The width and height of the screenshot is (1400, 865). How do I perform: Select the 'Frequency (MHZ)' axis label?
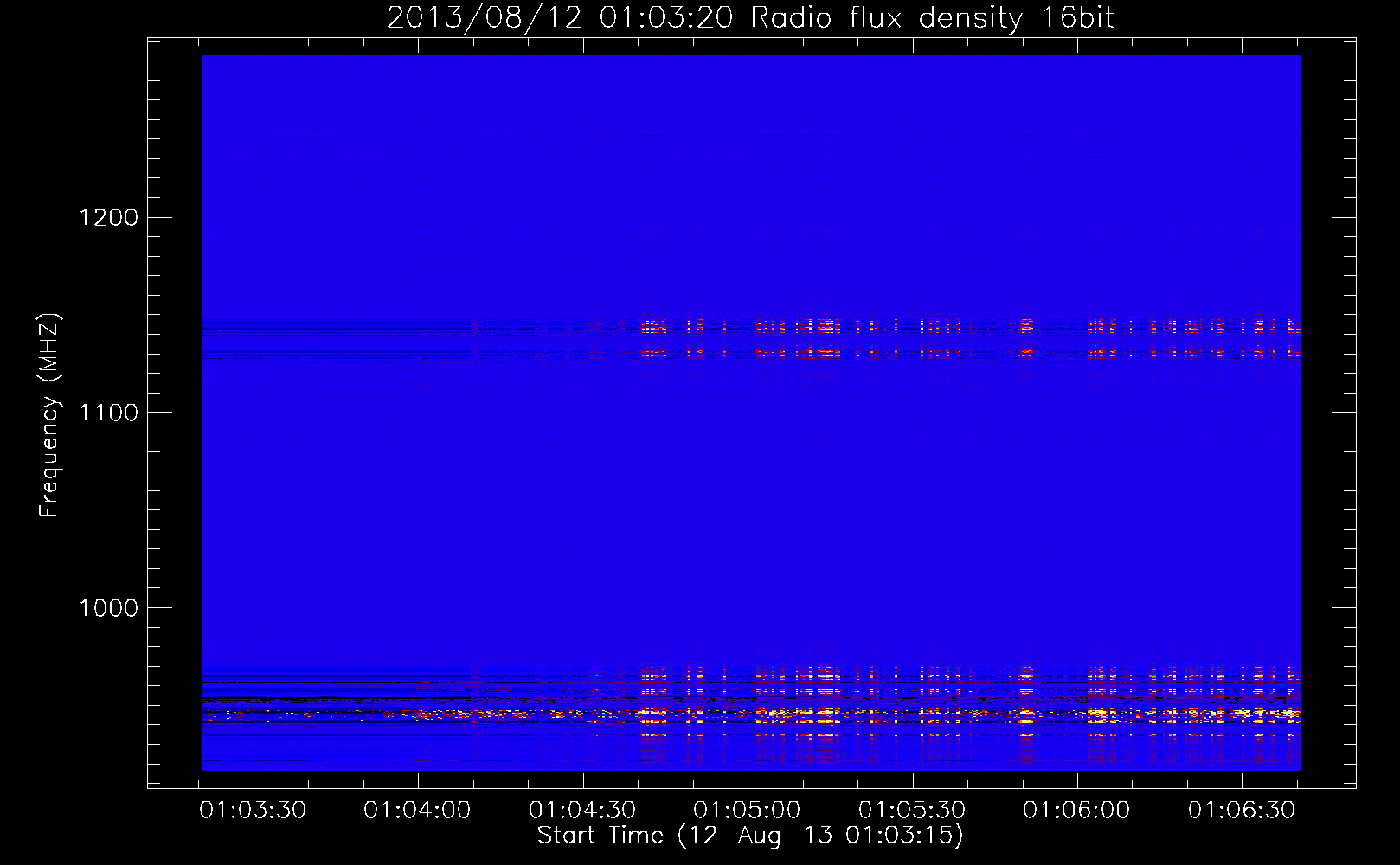[48, 415]
